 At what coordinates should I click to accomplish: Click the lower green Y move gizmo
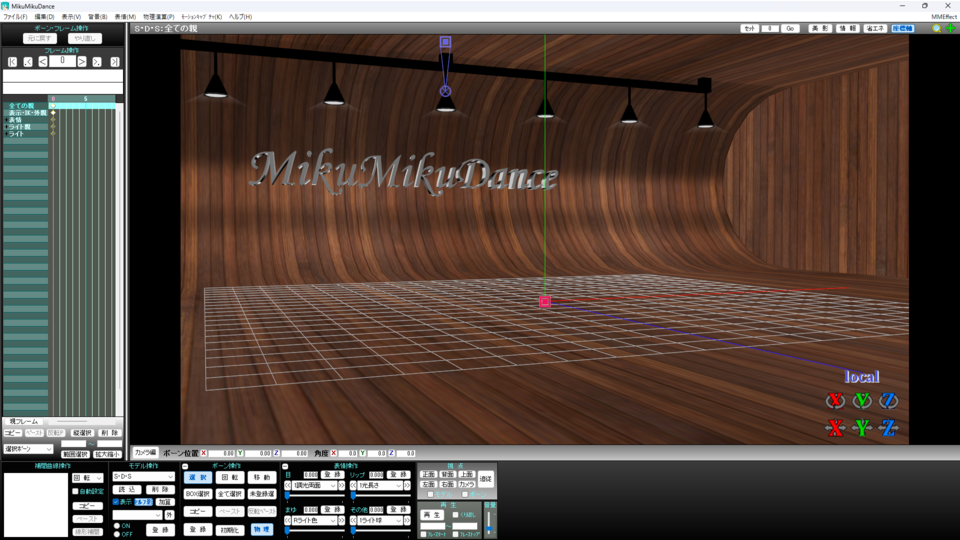coord(862,427)
